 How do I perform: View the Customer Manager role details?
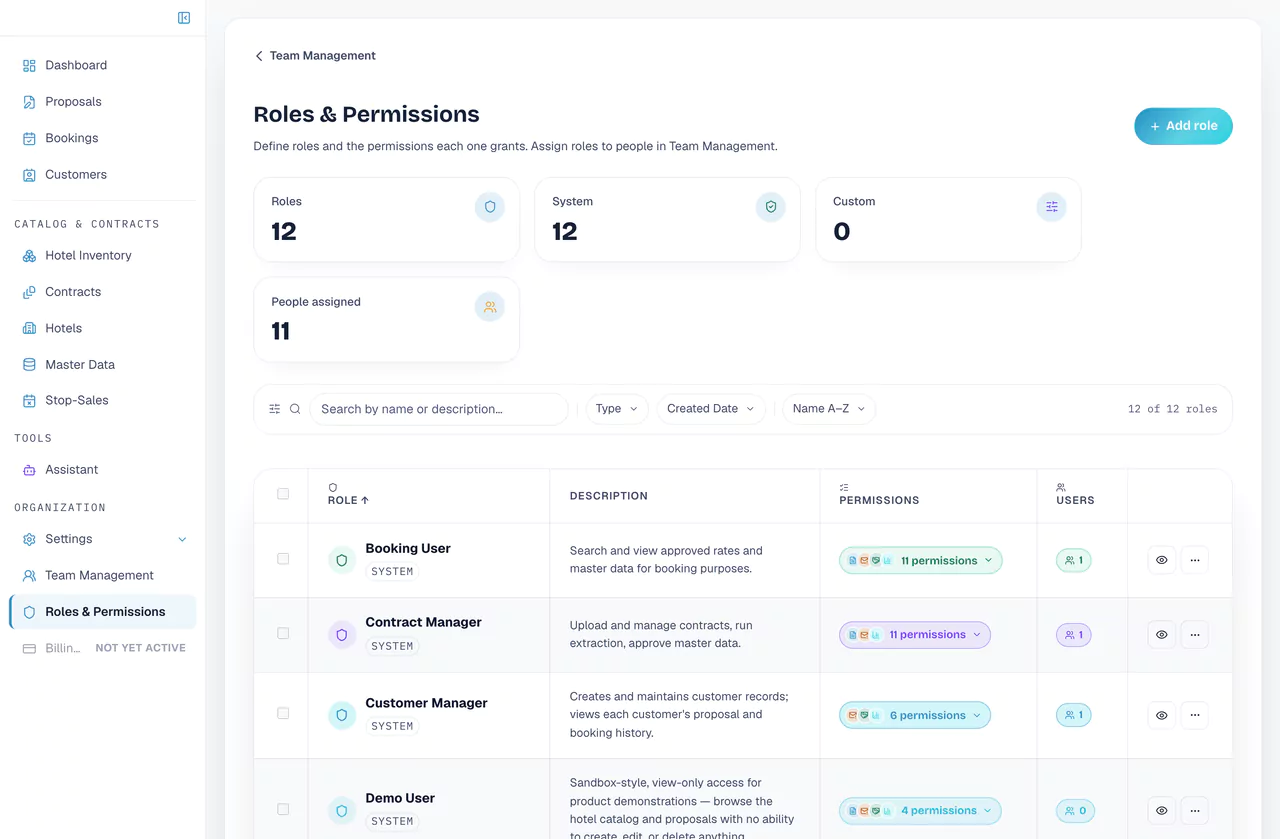pyautogui.click(x=1161, y=715)
